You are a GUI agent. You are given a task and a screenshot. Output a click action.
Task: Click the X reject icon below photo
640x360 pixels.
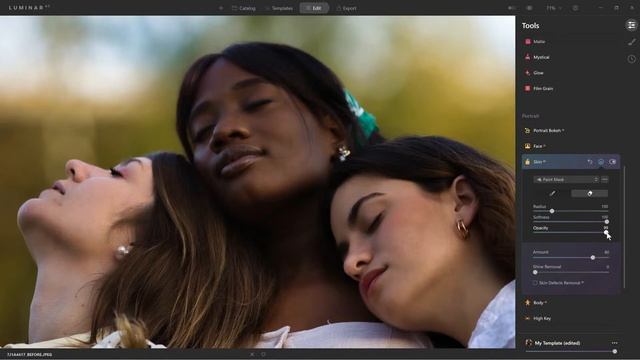(252, 355)
